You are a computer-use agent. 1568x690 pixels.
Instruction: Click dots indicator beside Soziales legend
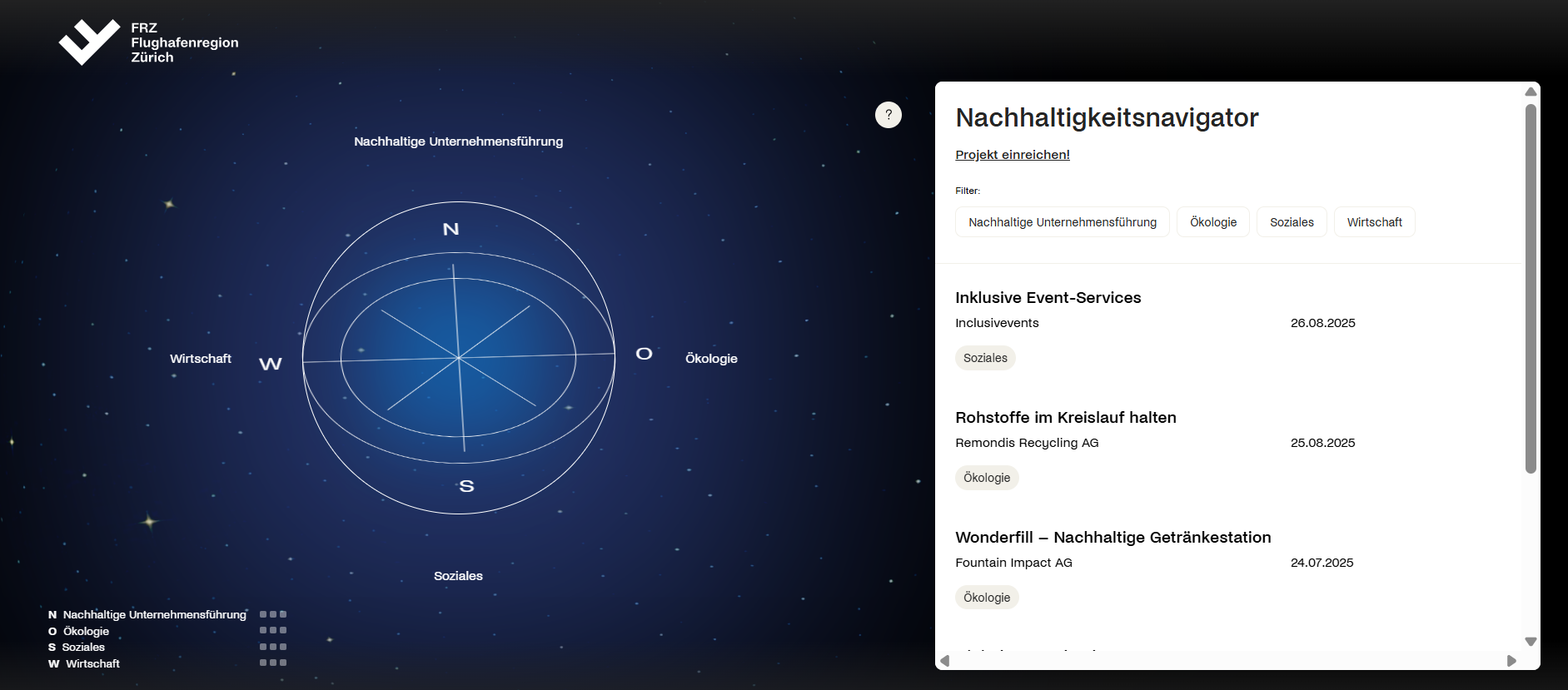pos(273,647)
